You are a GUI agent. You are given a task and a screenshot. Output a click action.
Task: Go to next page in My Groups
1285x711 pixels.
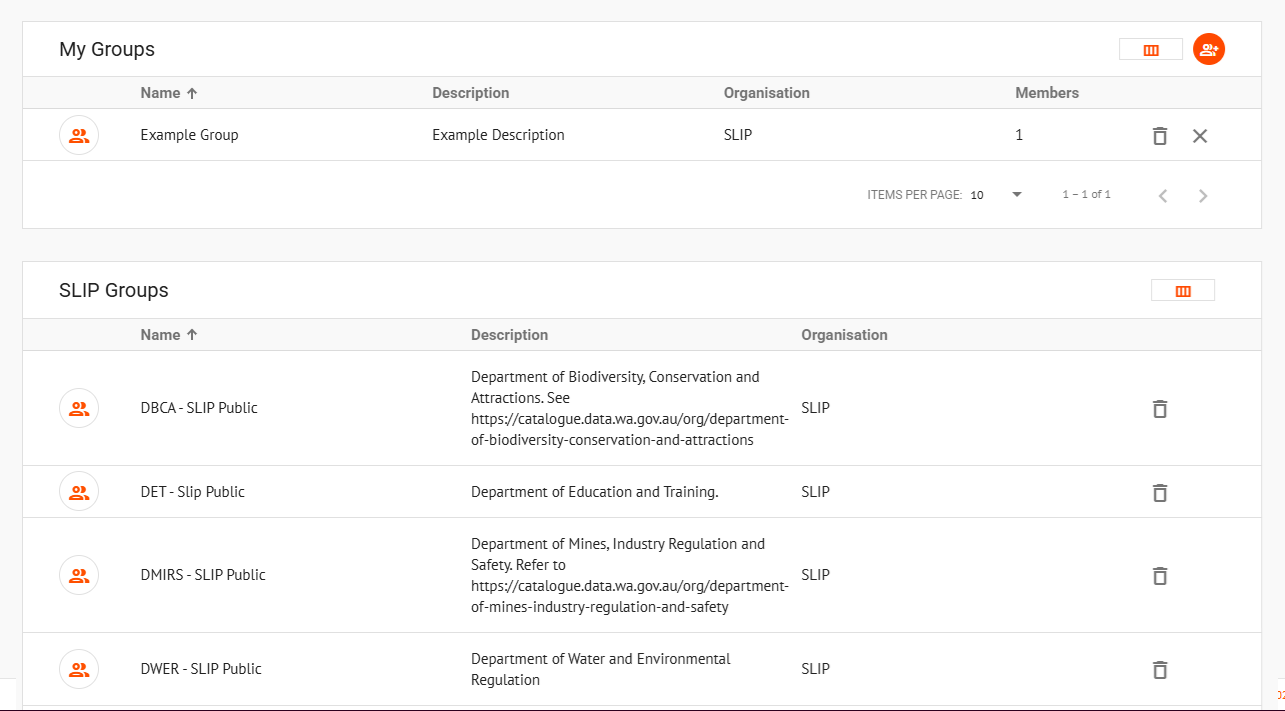click(x=1203, y=196)
